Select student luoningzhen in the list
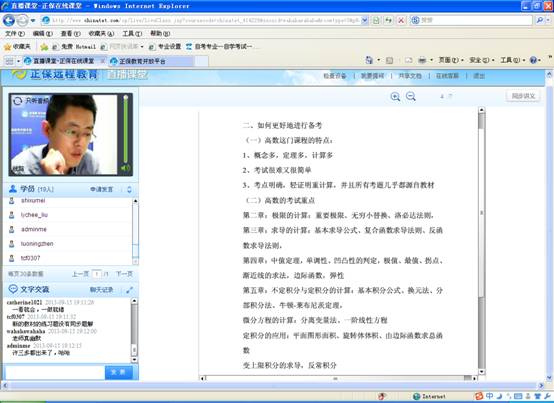The height and width of the screenshot is (403, 554). [37, 244]
